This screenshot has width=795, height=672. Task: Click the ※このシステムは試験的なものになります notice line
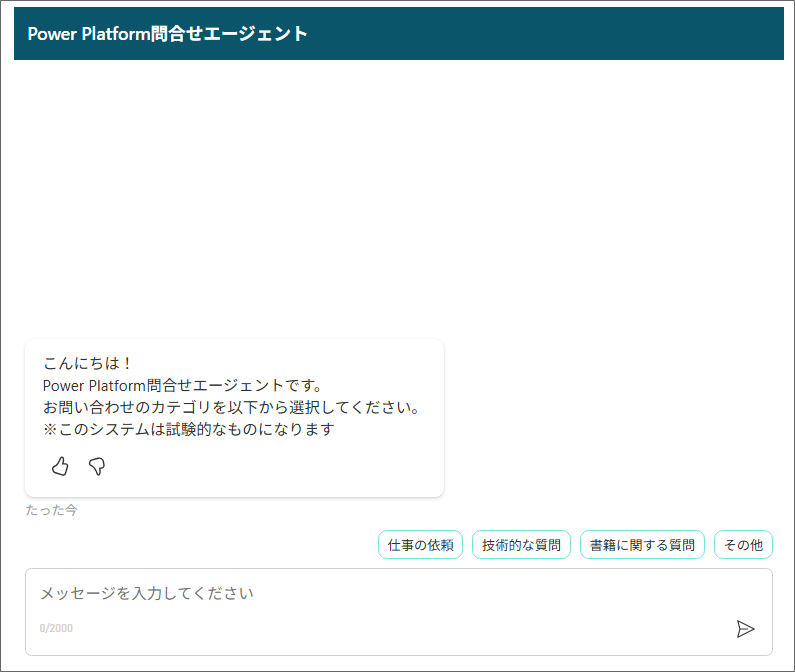pyautogui.click(x=189, y=429)
